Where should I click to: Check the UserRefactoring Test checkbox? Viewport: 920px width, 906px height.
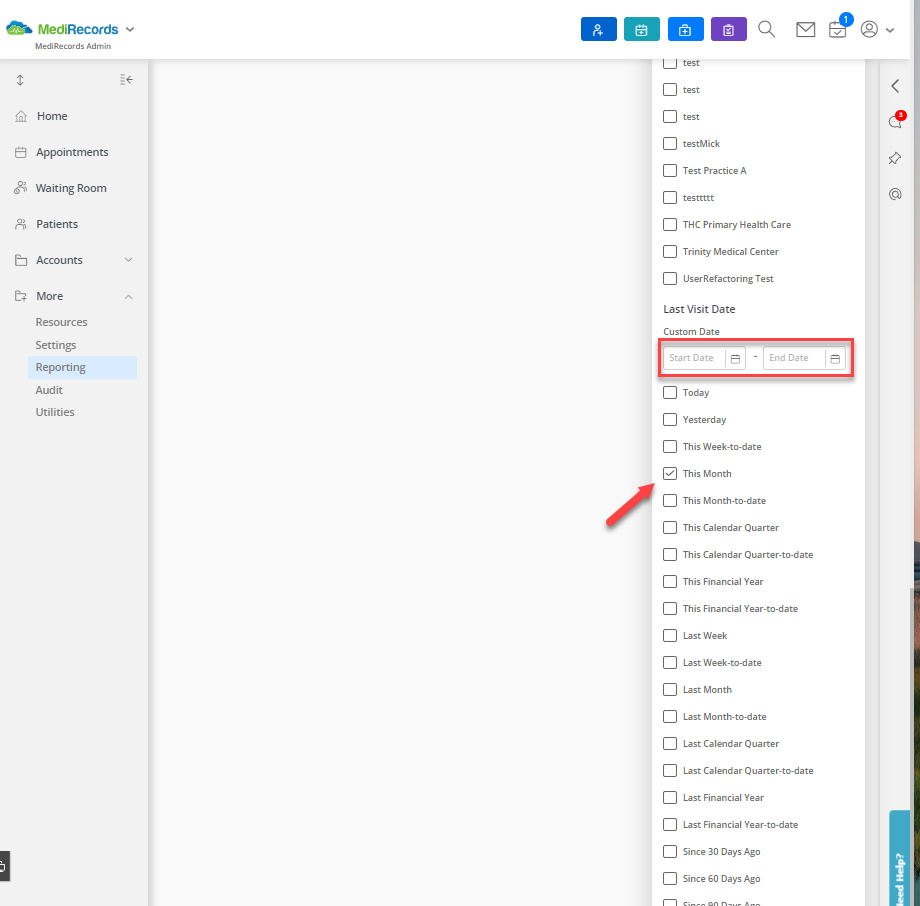tap(669, 278)
